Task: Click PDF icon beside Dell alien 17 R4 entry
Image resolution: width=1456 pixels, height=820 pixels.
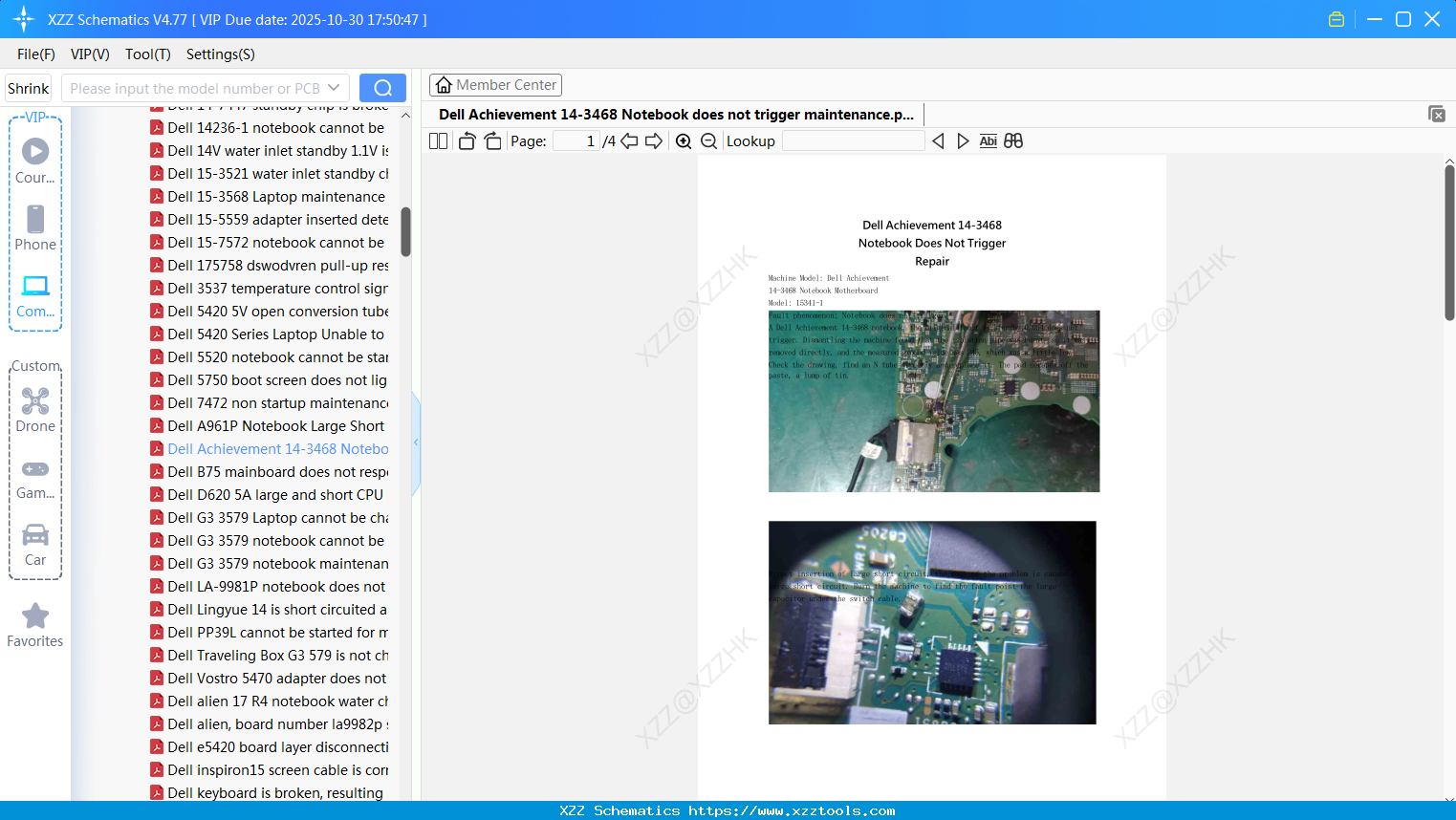Action: pos(157,701)
